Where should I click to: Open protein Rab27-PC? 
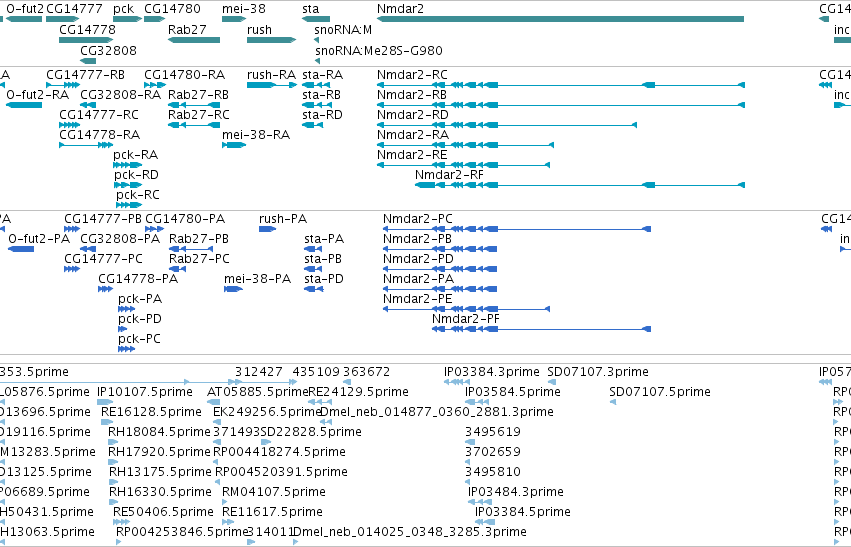click(199, 258)
